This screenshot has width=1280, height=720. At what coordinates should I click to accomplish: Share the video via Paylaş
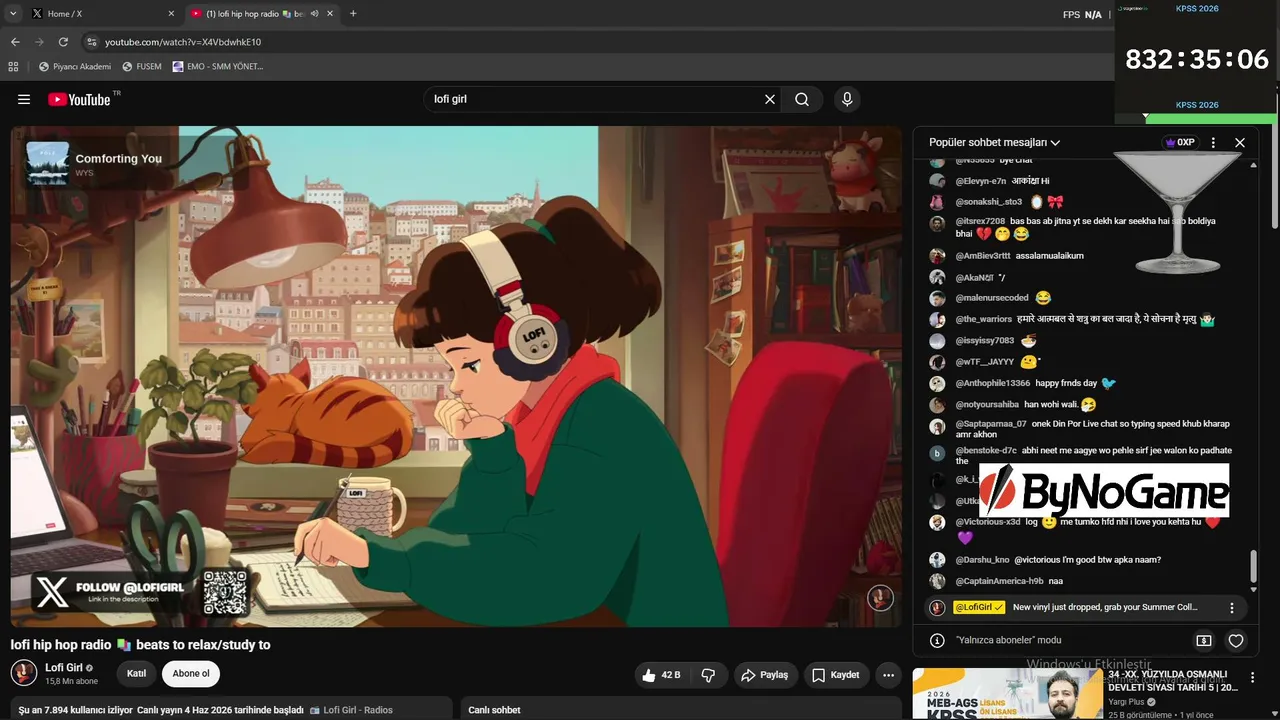(764, 675)
